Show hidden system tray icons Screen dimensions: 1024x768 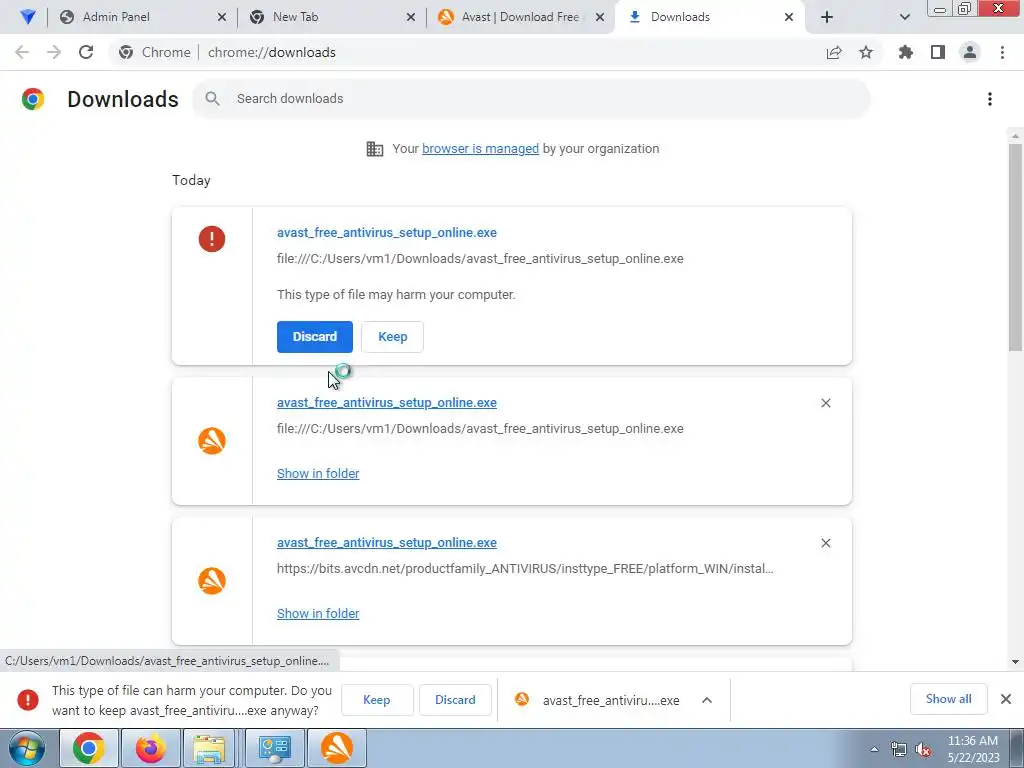pyautogui.click(x=874, y=749)
